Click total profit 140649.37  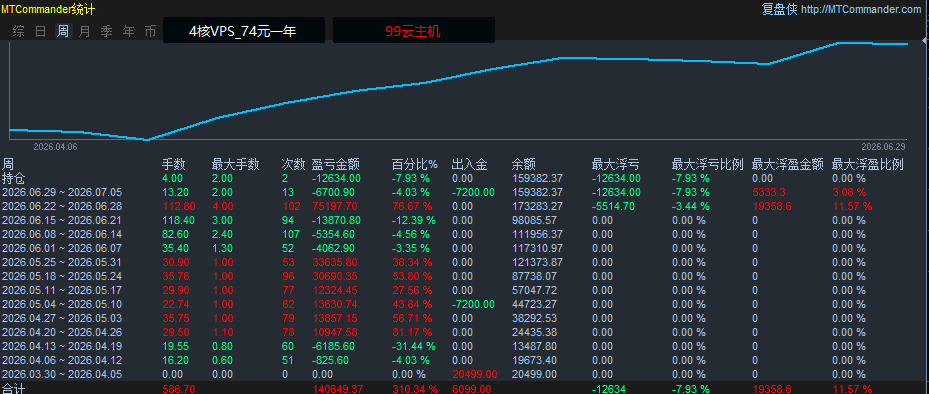click(337, 389)
